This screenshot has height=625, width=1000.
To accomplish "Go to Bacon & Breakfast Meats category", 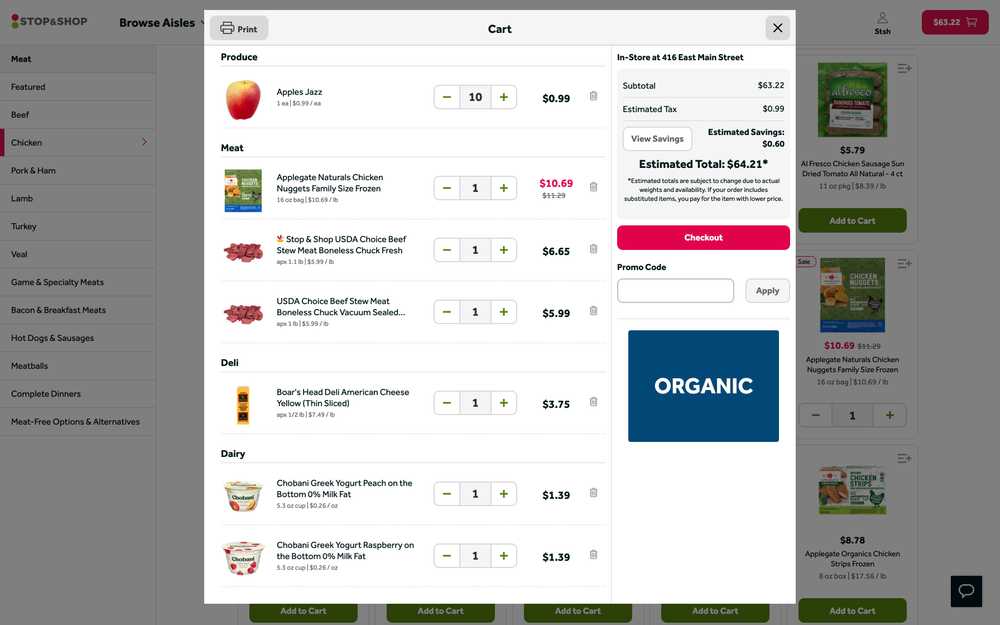I will click(x=58, y=310).
